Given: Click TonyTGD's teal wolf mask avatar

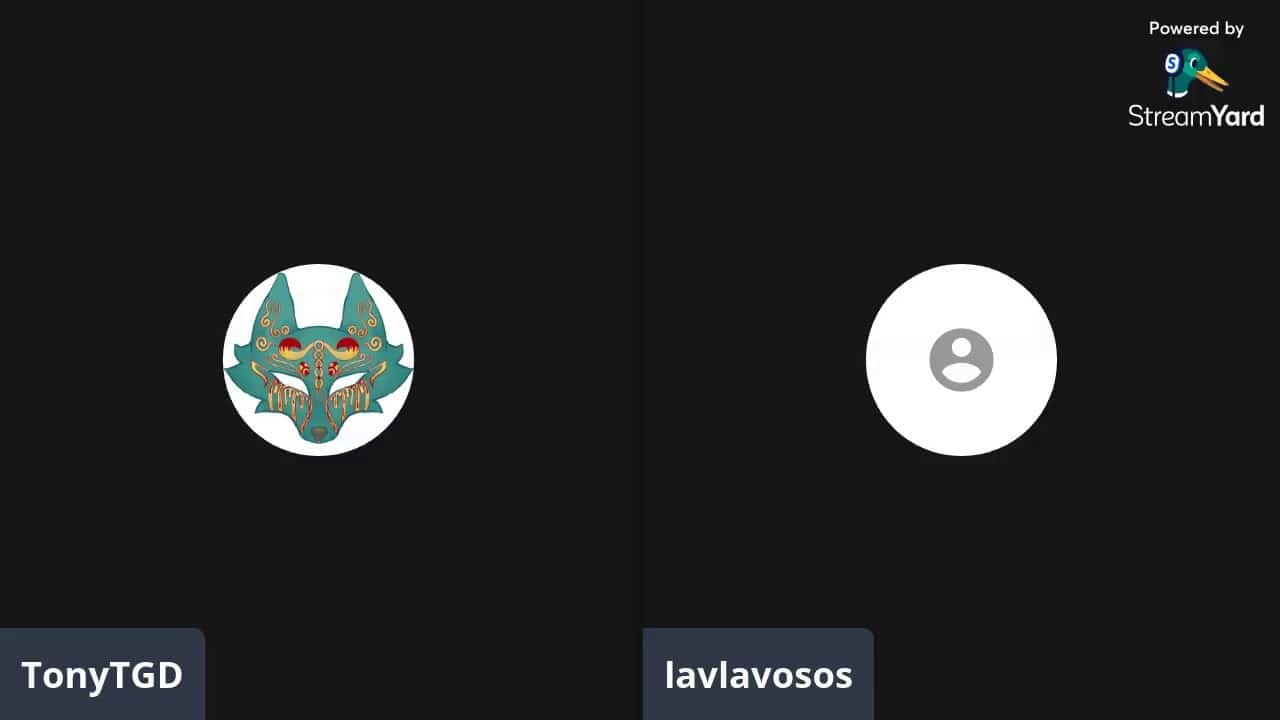Looking at the screenshot, I should click(x=318, y=360).
